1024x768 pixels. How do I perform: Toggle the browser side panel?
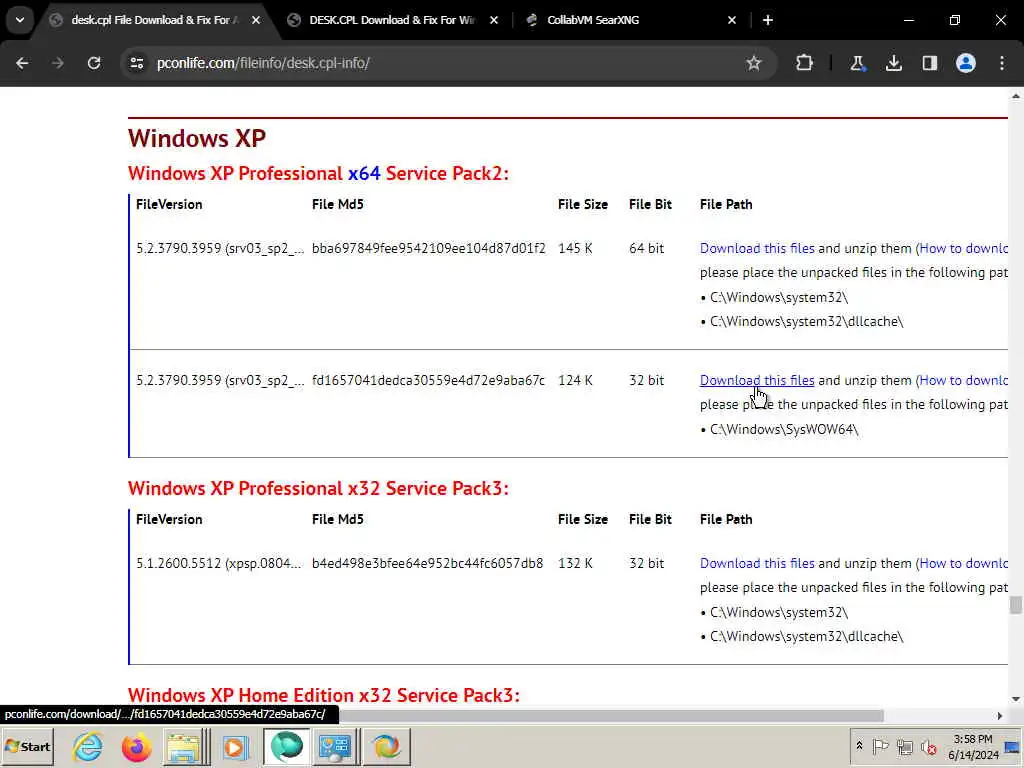point(930,63)
